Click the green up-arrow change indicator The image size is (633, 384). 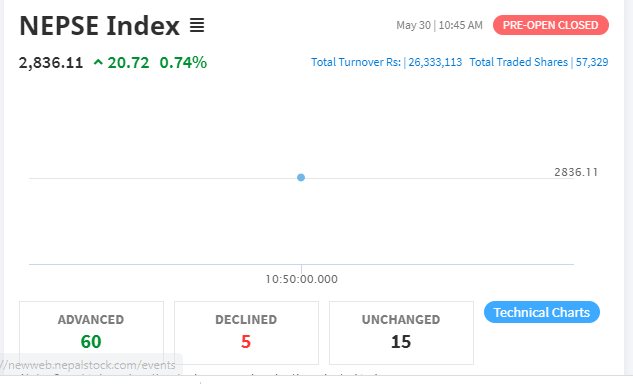98,62
